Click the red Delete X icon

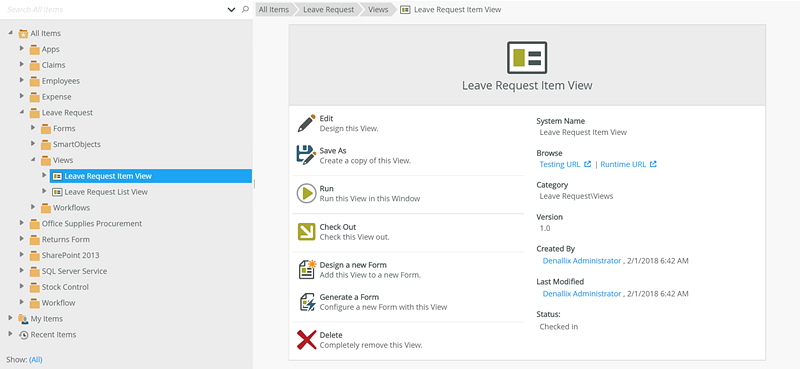click(307, 340)
